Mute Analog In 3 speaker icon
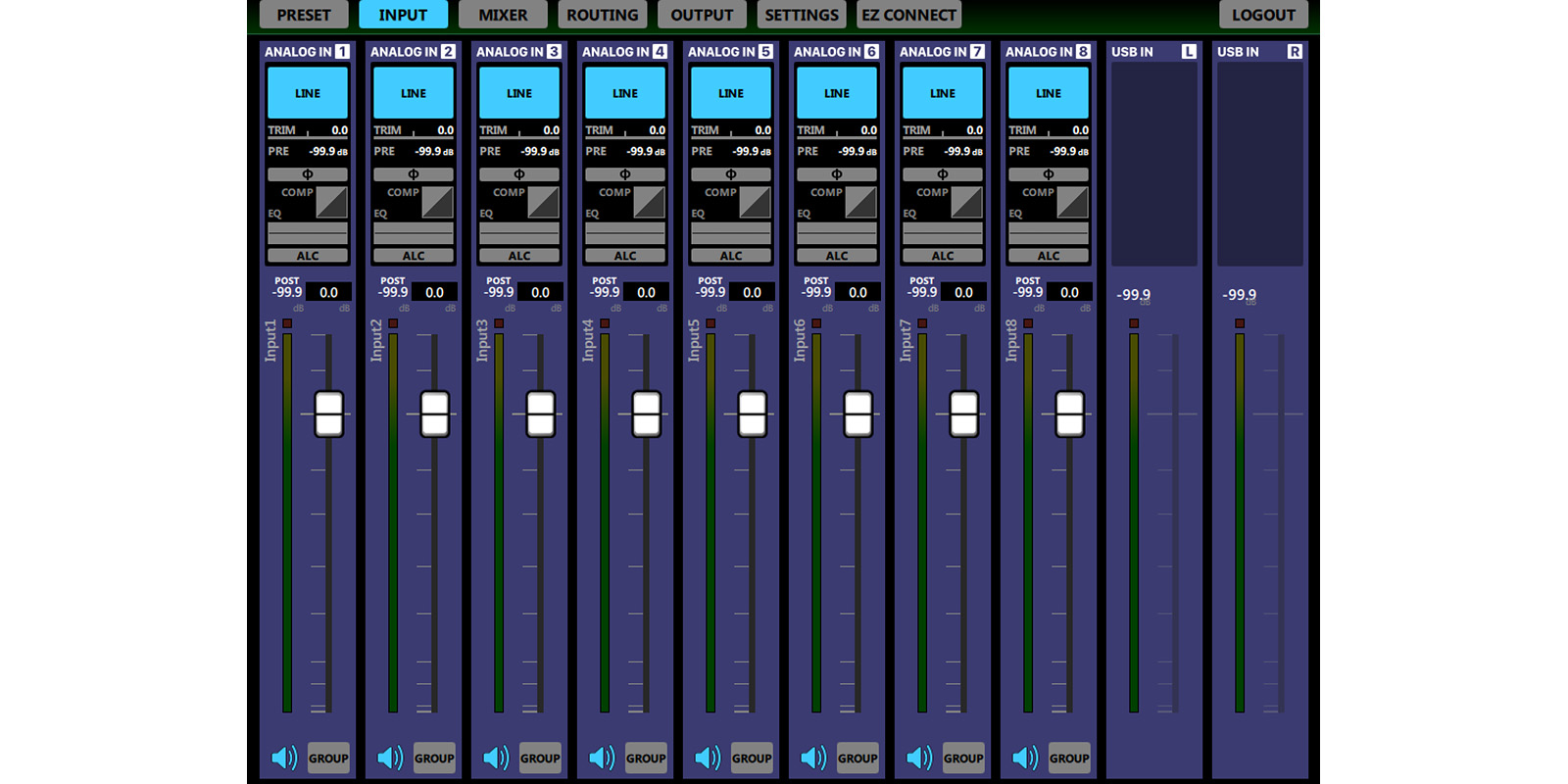The image size is (1568, 784). (496, 758)
